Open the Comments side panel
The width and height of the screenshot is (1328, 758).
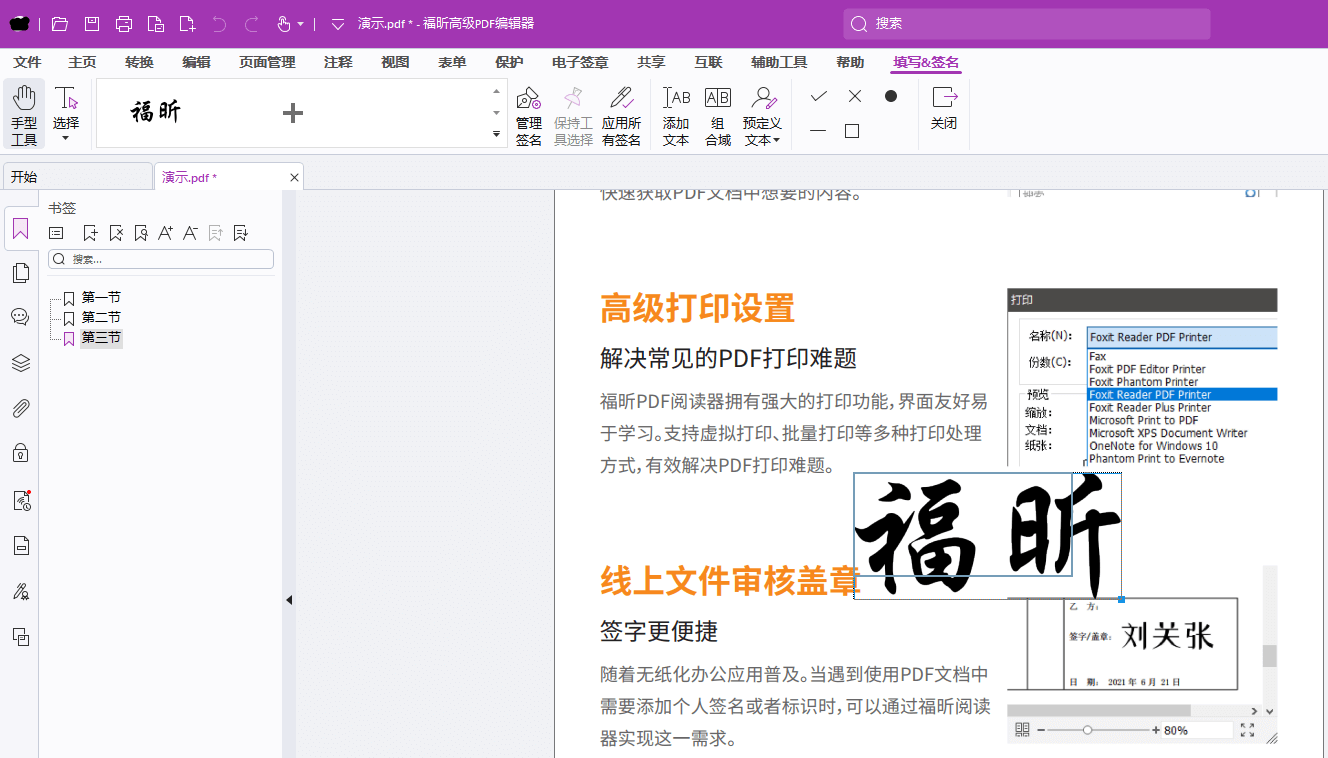click(x=20, y=317)
